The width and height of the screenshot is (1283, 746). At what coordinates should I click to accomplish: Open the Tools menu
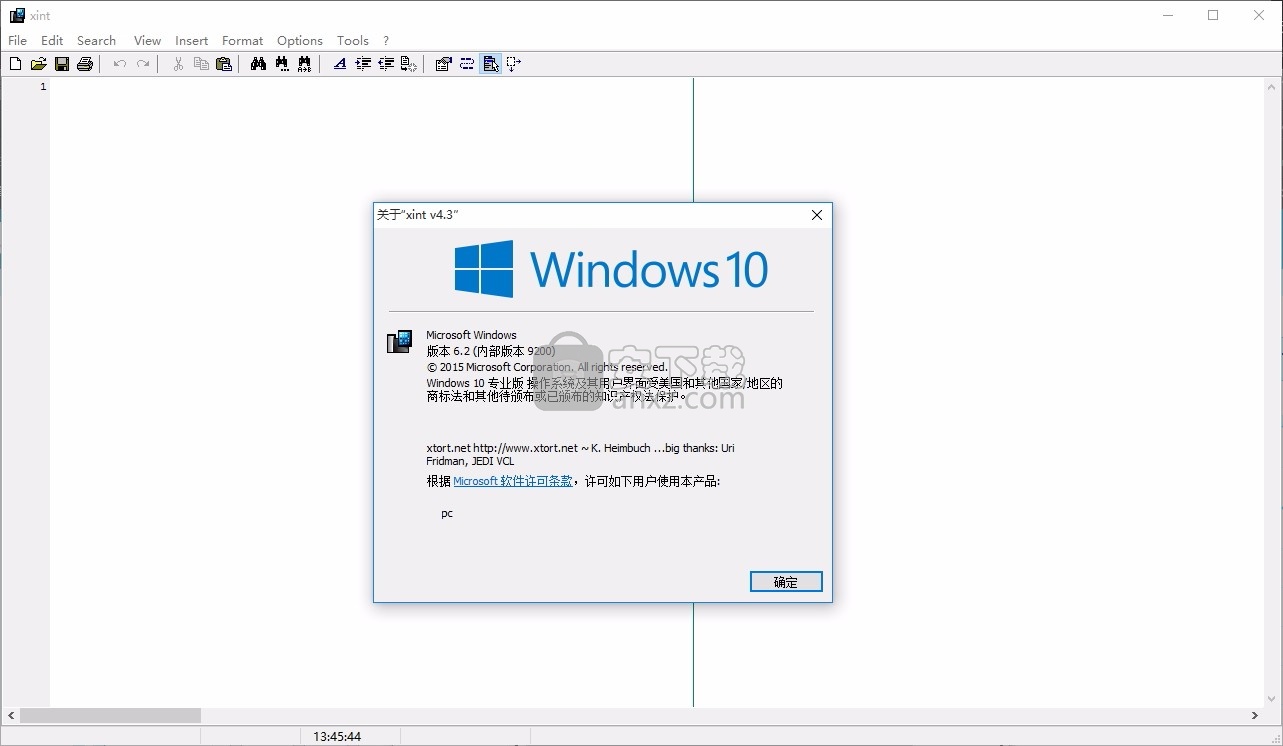(x=353, y=41)
